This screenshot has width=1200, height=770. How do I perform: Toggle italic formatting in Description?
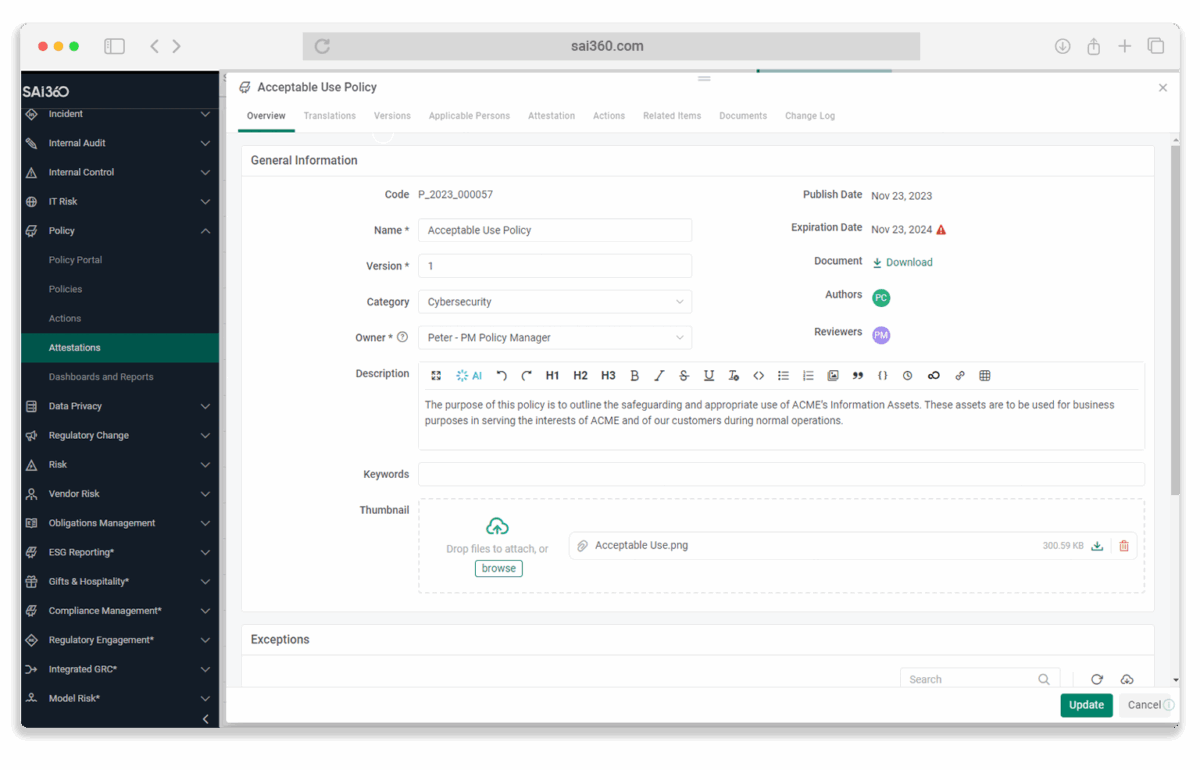(659, 376)
